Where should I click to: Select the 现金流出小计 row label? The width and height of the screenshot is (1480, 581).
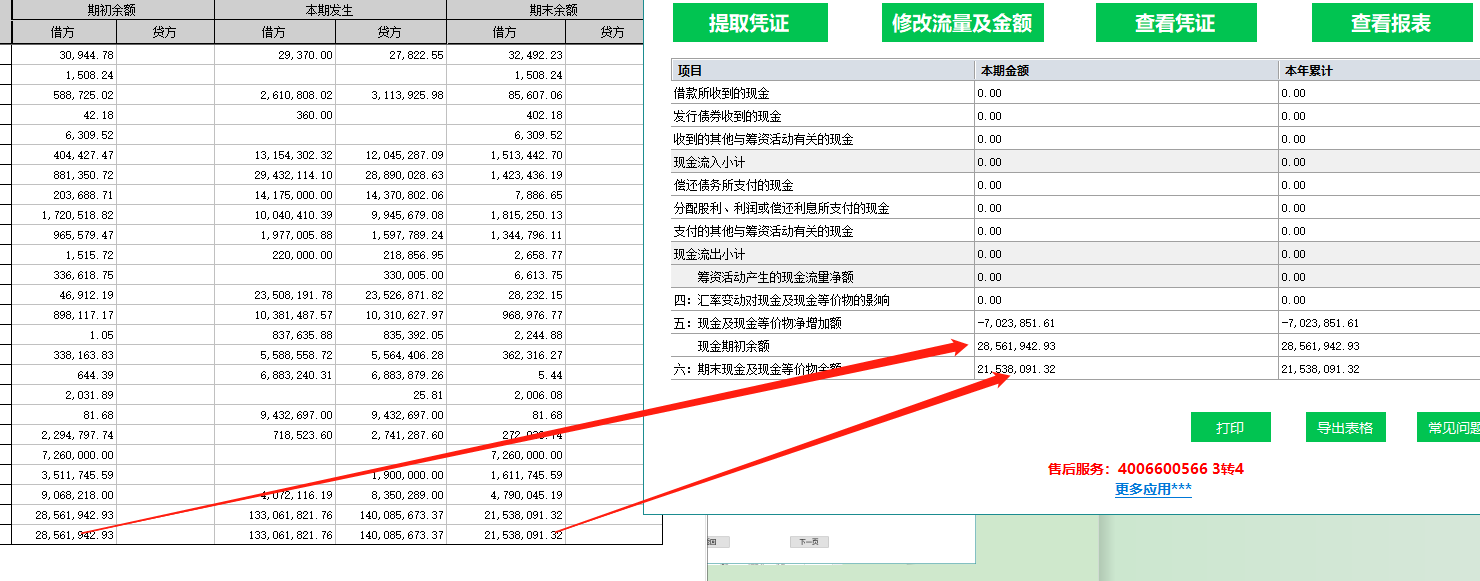point(711,254)
